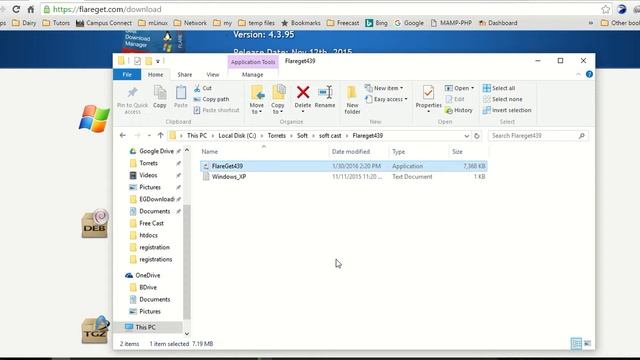The width and height of the screenshot is (640, 360).
Task: Switch to the Details view icon in the status bar
Action: tap(576, 343)
